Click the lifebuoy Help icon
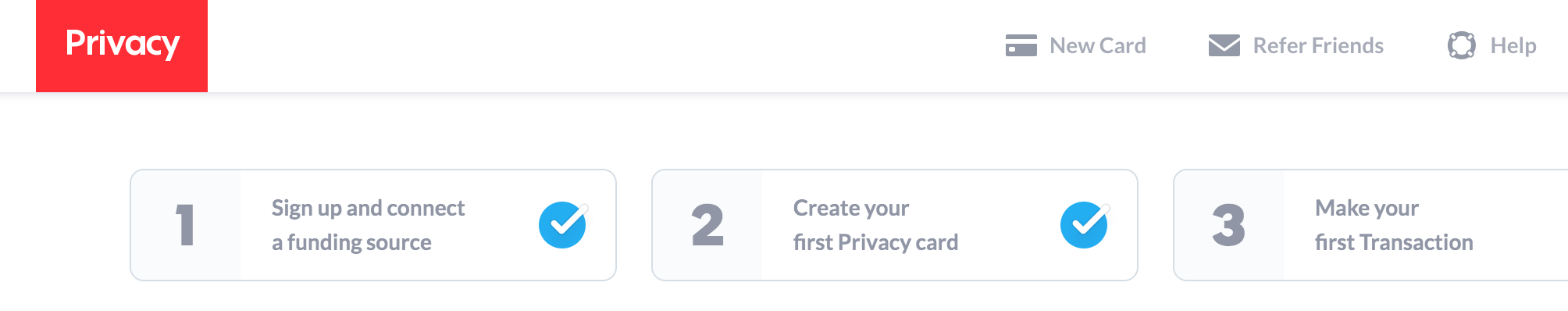Screen dimensions: 1568x311 [x=1462, y=45]
